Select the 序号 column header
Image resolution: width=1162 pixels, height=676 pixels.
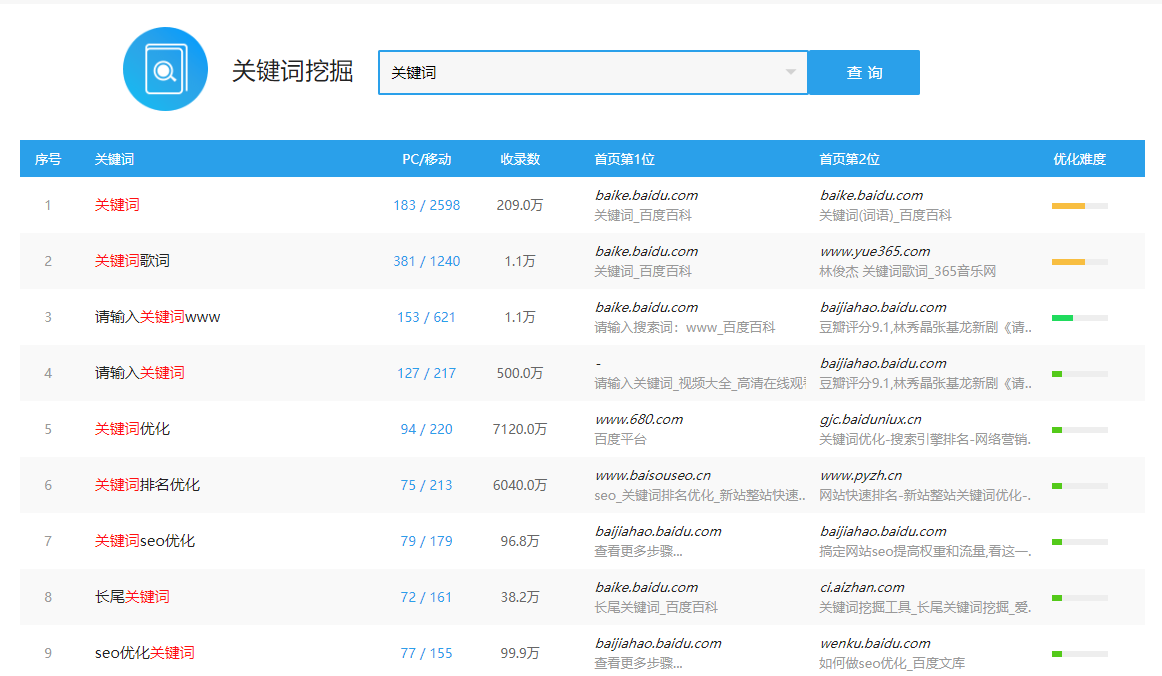48,159
